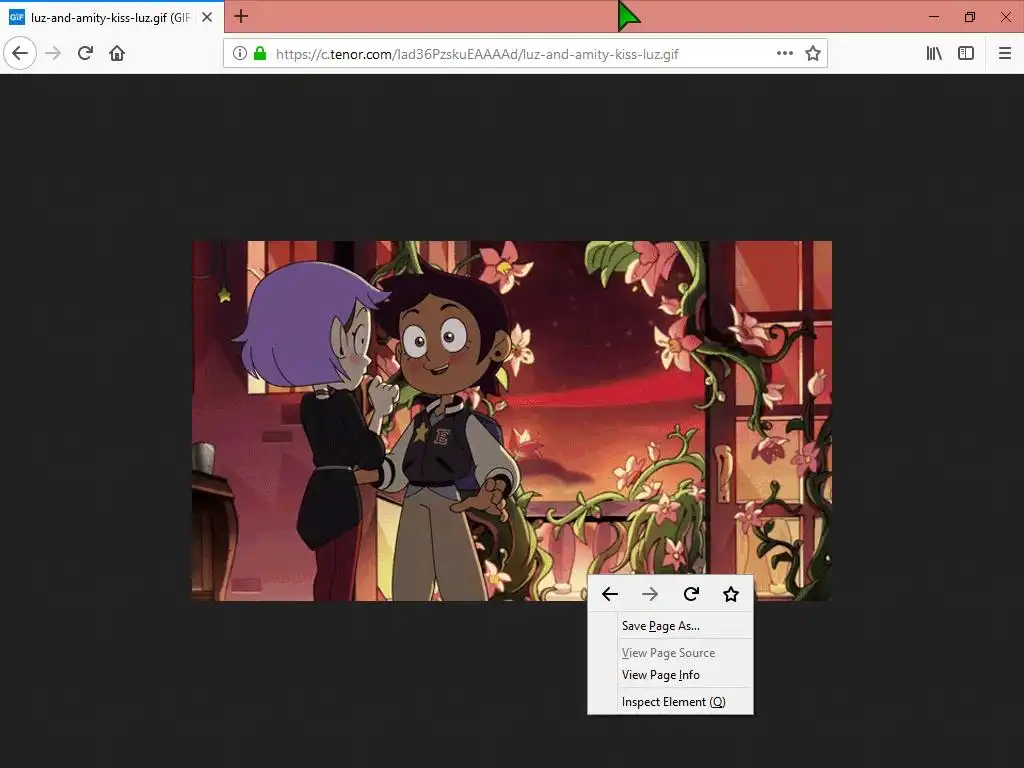Reload the page using toolbar refresh icon
1024x768 pixels.
click(85, 53)
